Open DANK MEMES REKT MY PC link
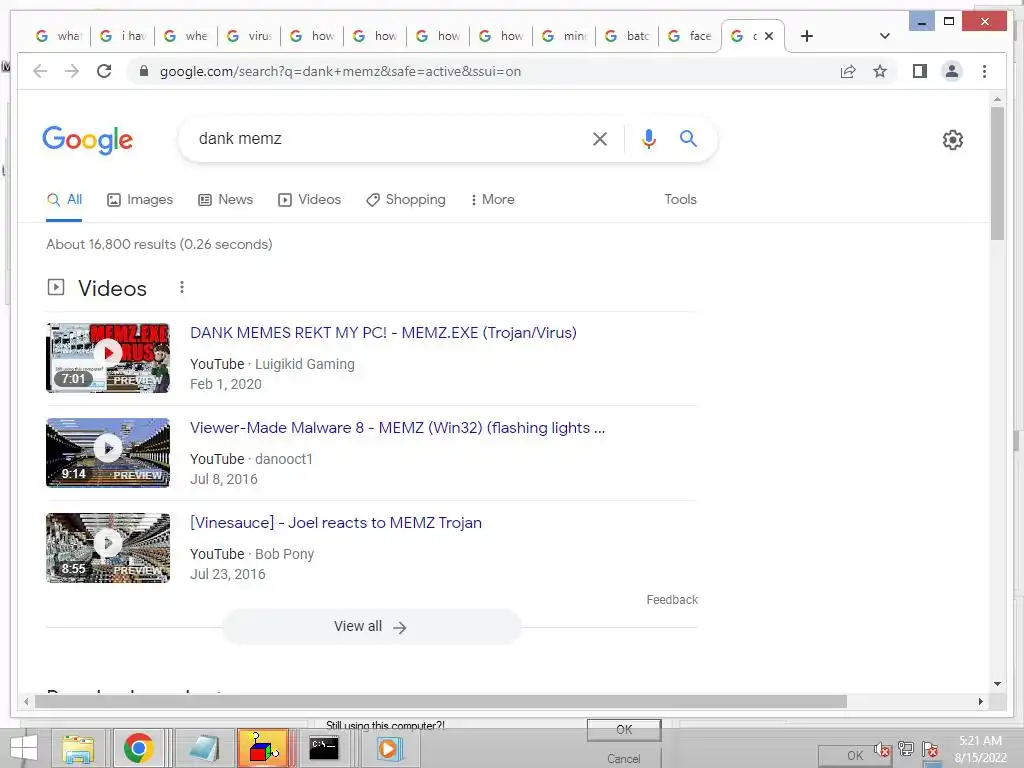Screen dimensions: 1024x768 383,333
